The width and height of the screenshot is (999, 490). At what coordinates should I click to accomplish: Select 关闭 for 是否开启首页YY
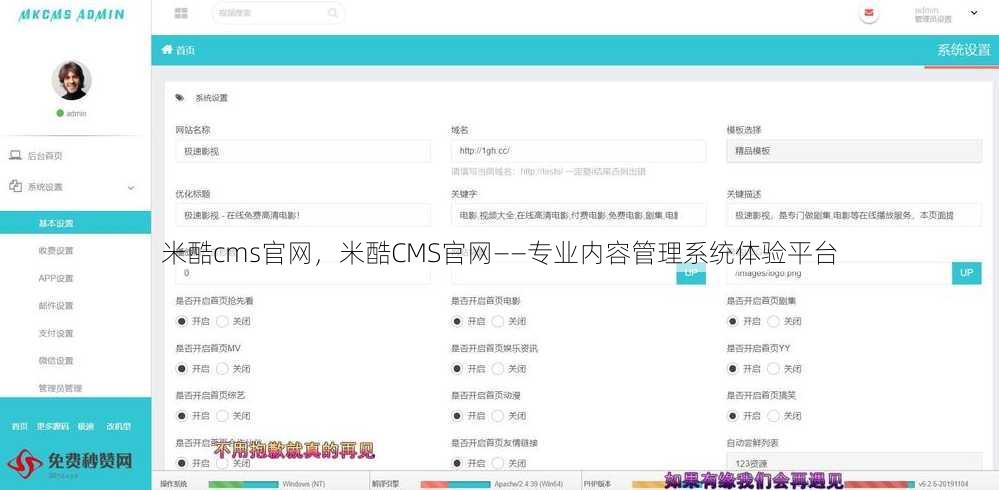point(773,368)
